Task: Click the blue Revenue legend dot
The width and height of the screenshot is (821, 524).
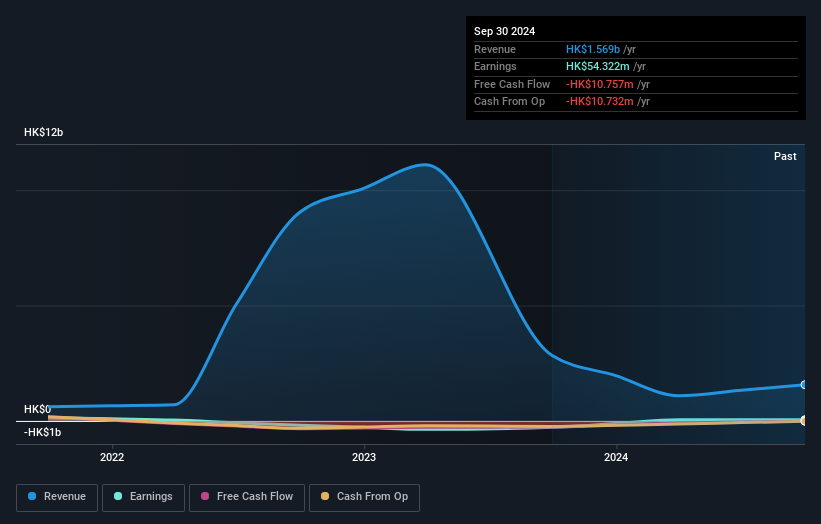Action: (x=32, y=496)
